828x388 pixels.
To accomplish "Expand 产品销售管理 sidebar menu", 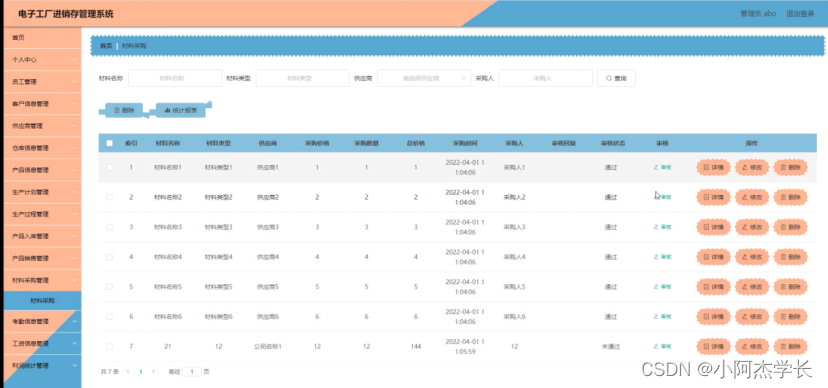I will coord(42,258).
